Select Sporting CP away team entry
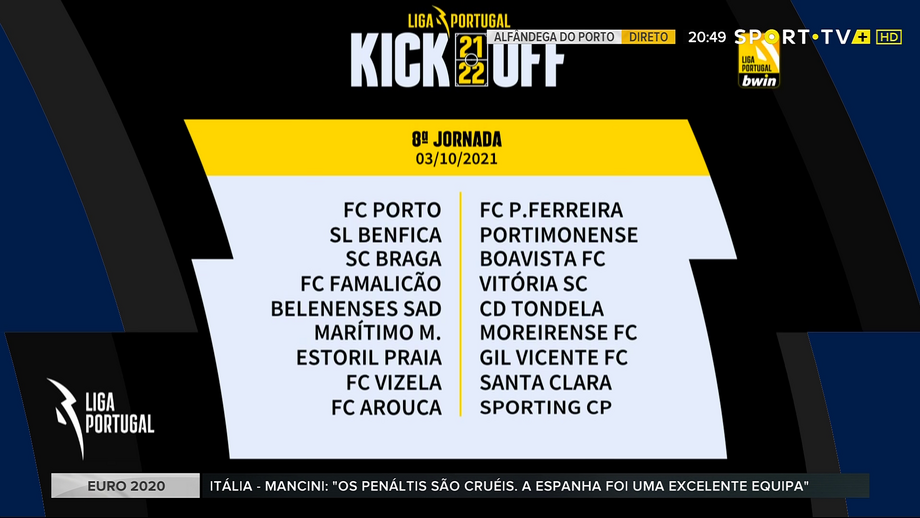920x518 pixels. (545, 407)
